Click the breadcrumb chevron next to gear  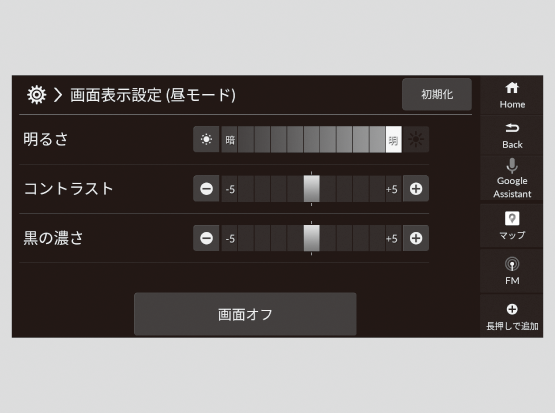point(58,95)
